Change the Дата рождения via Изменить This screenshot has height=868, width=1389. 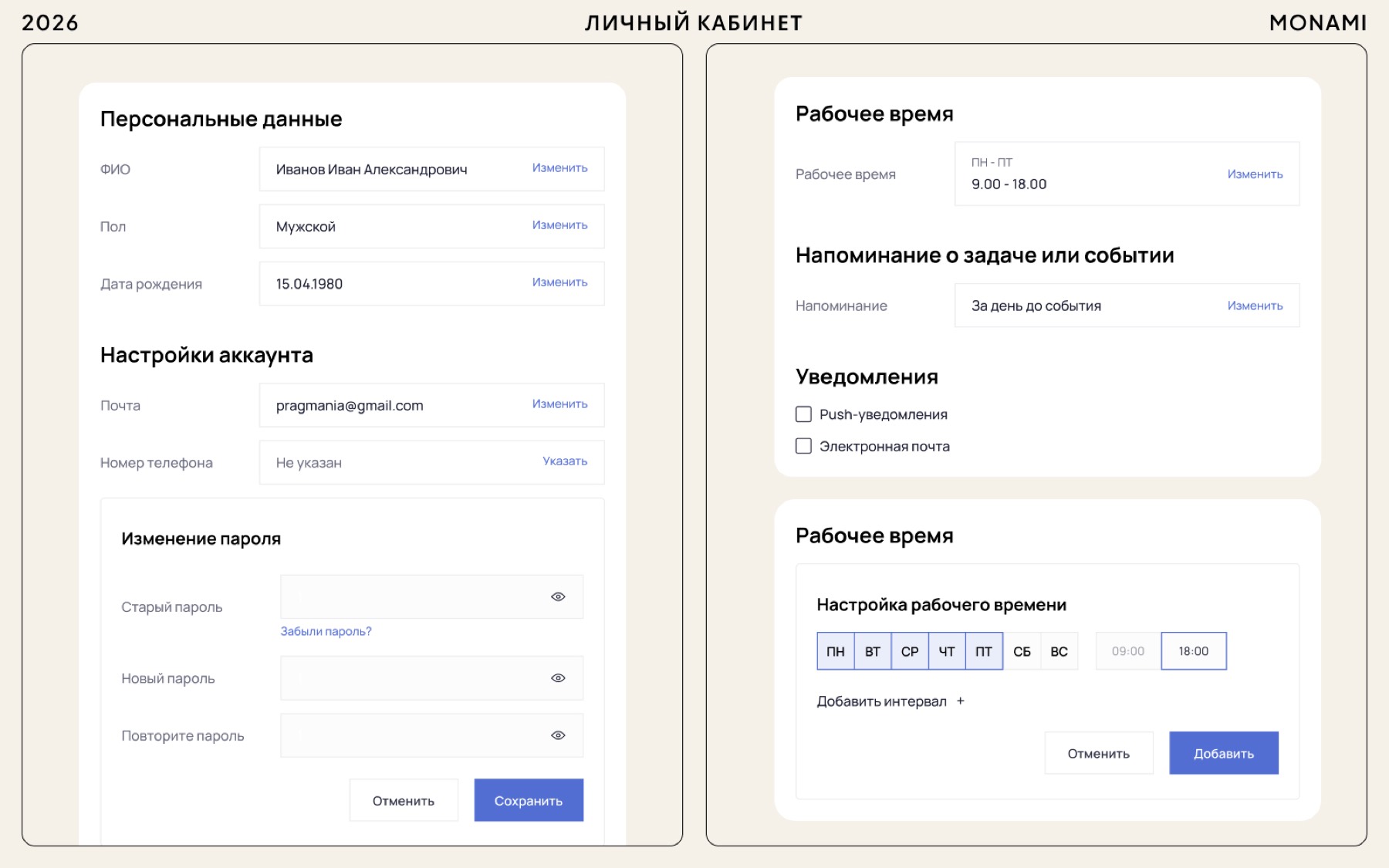pos(559,282)
